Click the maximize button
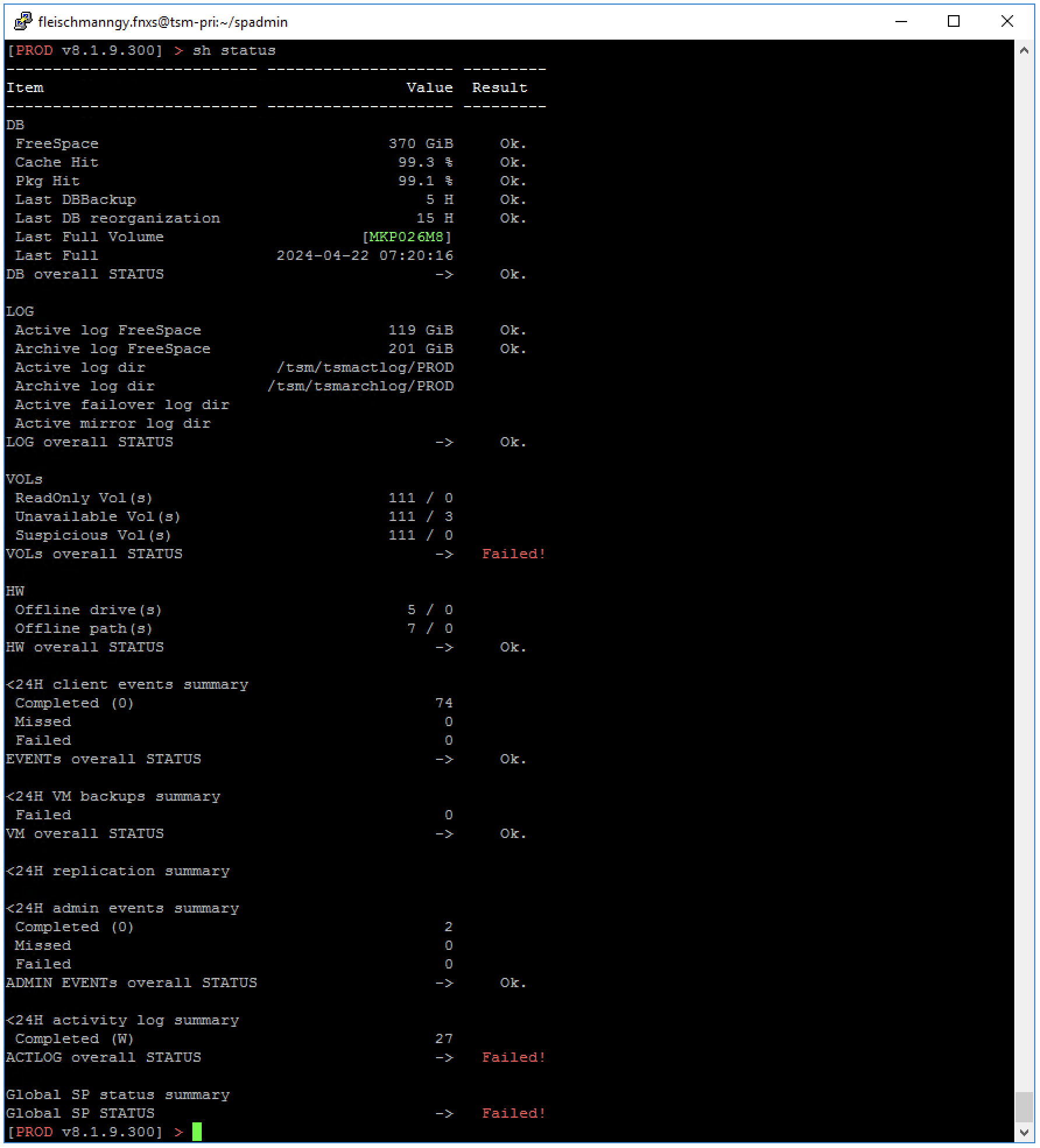 coord(954,22)
